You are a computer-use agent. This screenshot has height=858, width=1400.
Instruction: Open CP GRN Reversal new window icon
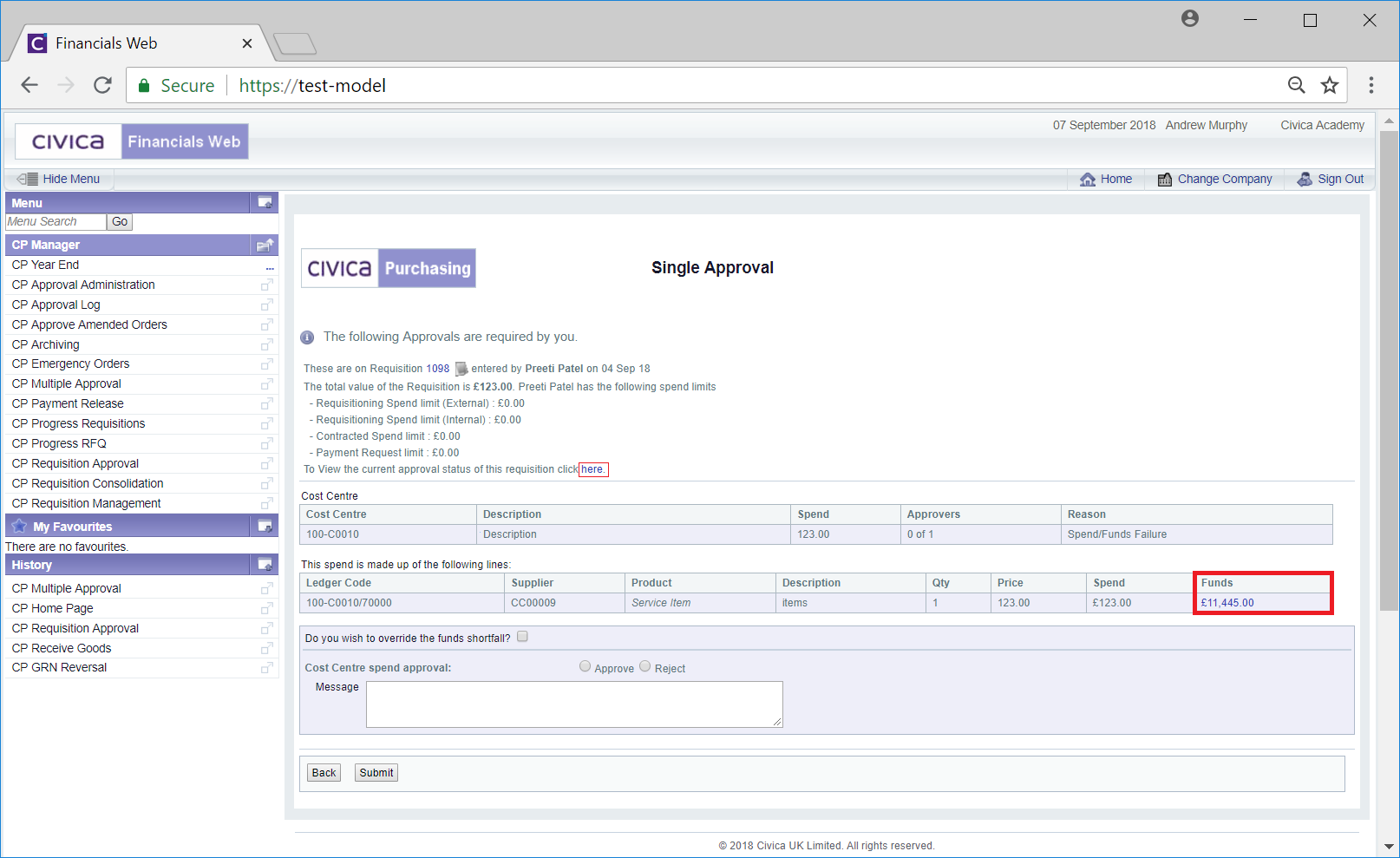coord(267,667)
